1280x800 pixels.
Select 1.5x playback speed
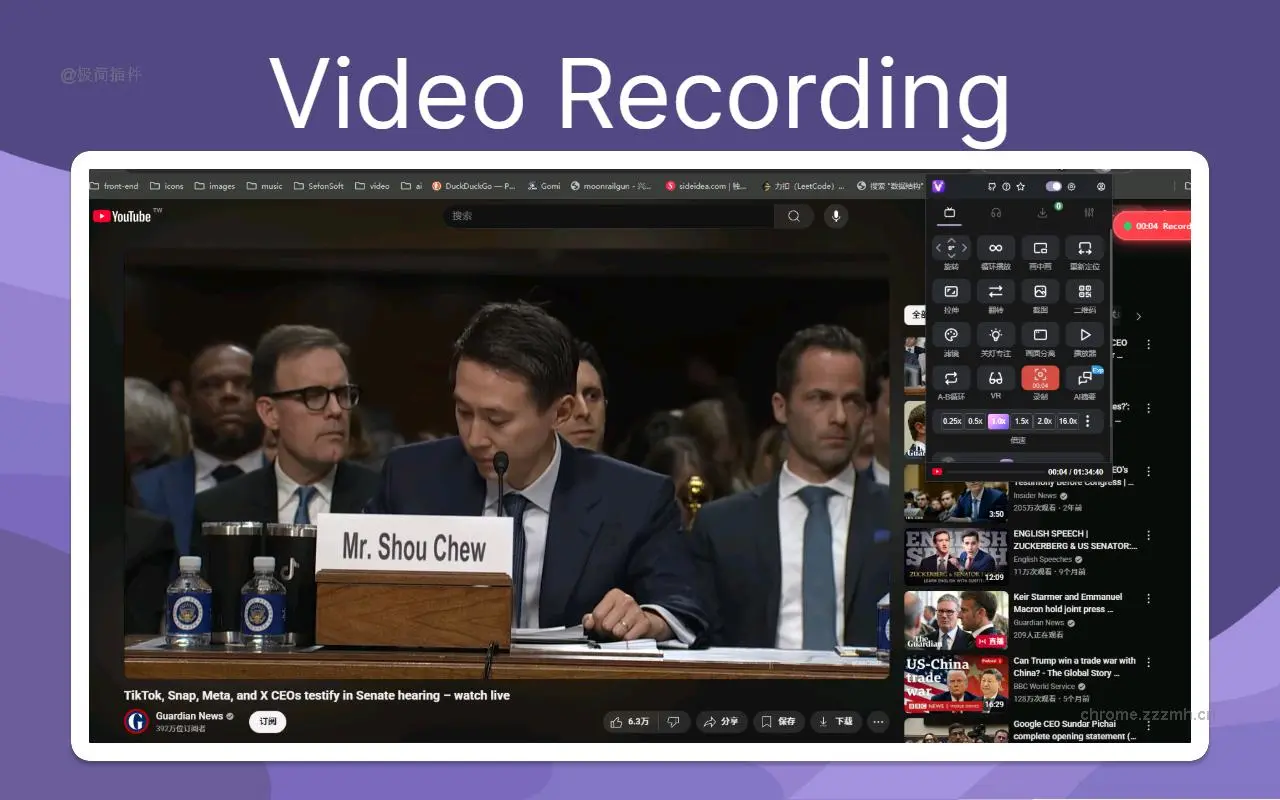[x=1021, y=421]
